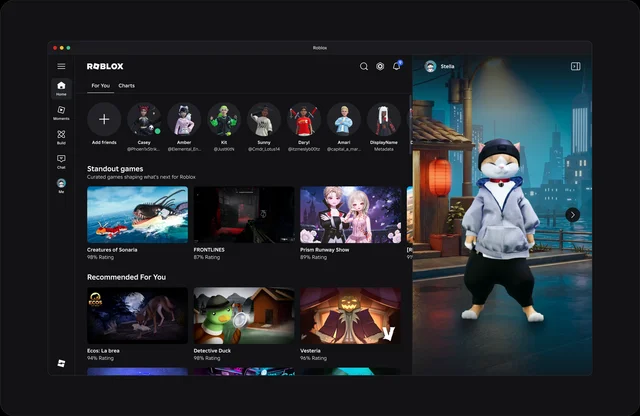
Task: Click the @Cmdr_Lotus14 username text
Action: (264, 149)
